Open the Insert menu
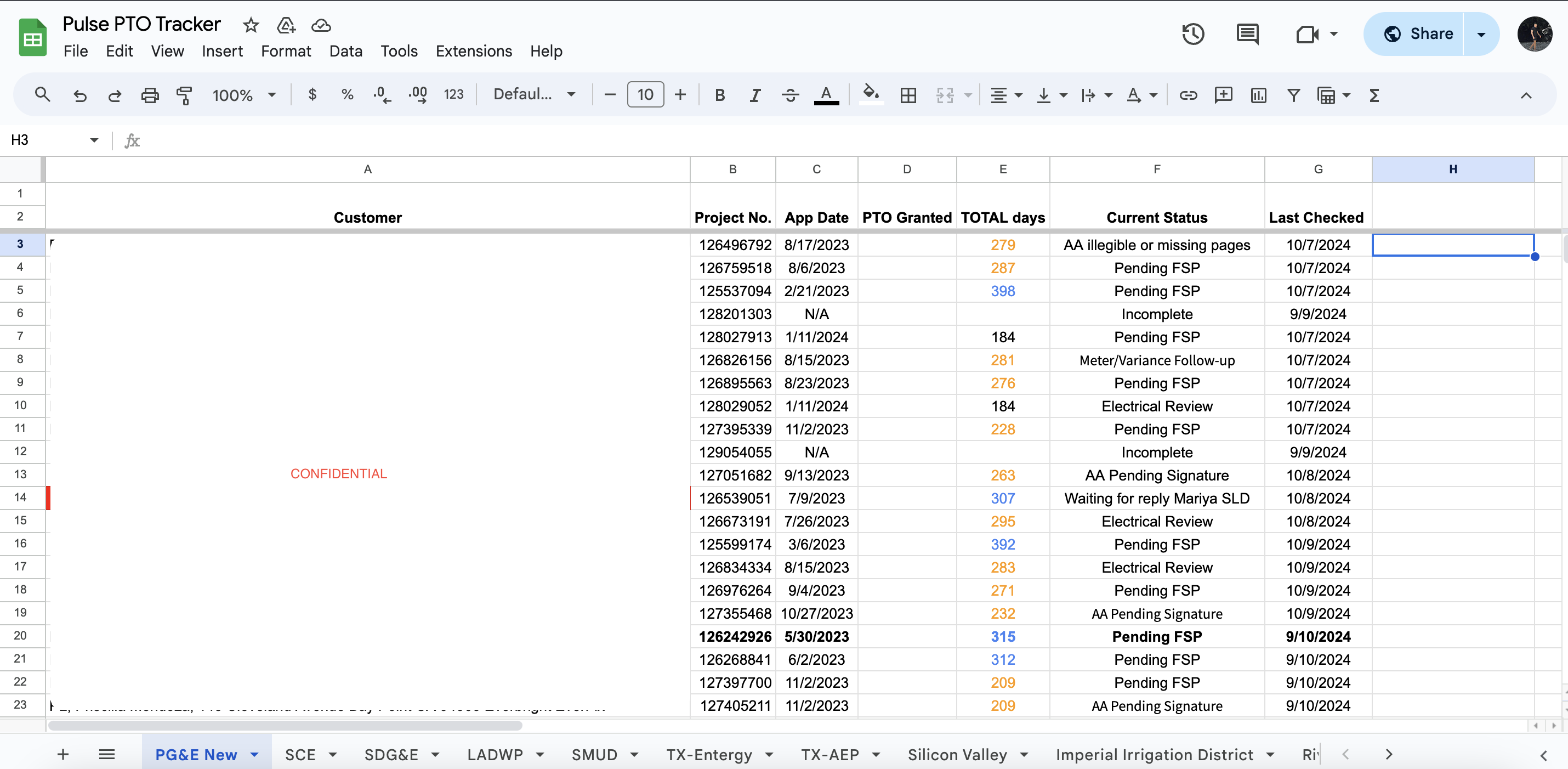1568x769 pixels. coord(222,51)
